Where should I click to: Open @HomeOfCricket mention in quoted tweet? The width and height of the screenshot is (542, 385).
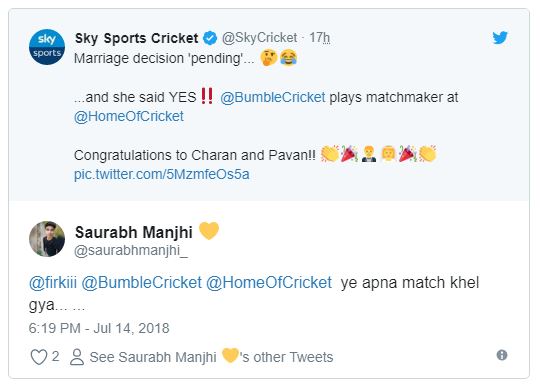pos(129,116)
